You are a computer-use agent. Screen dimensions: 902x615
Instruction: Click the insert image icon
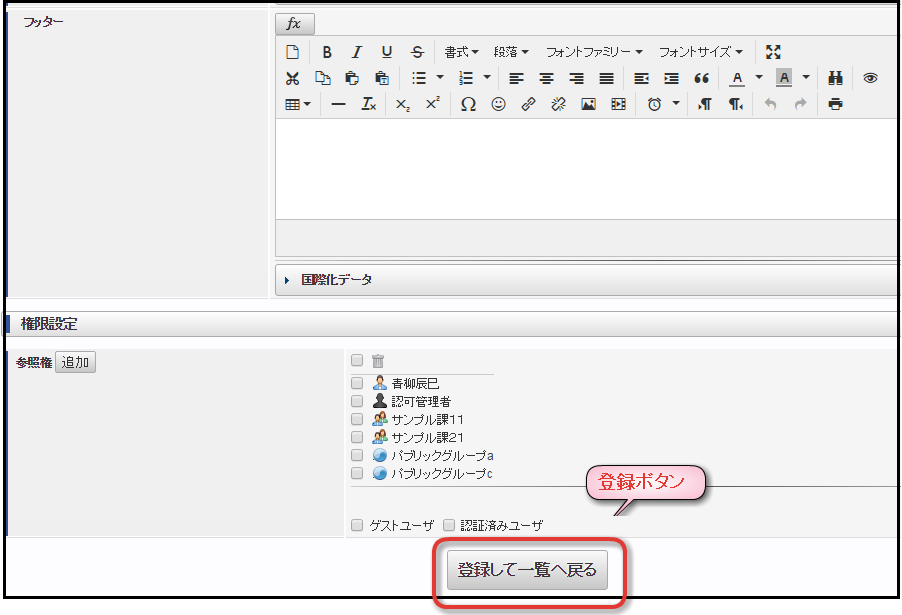point(588,104)
